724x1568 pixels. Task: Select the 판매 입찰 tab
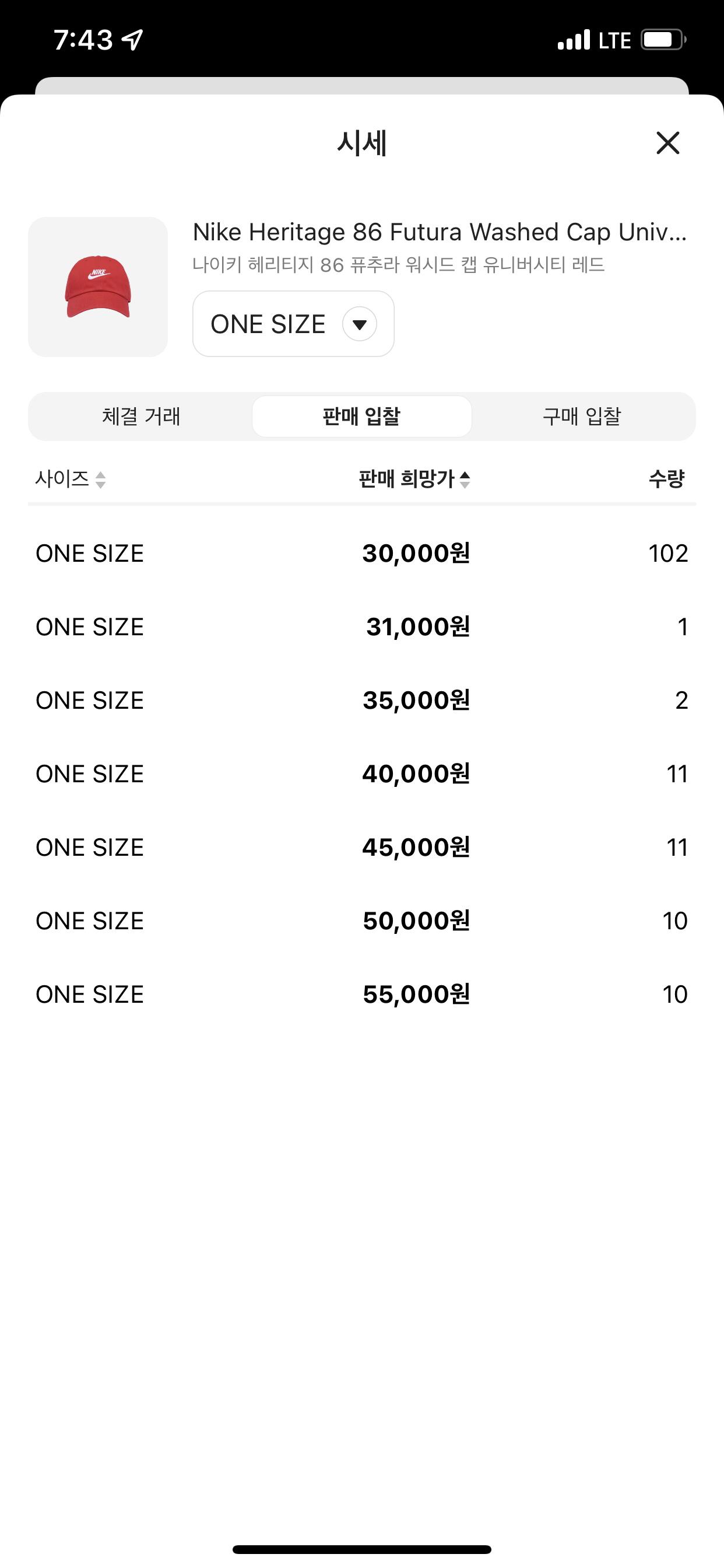click(x=361, y=416)
